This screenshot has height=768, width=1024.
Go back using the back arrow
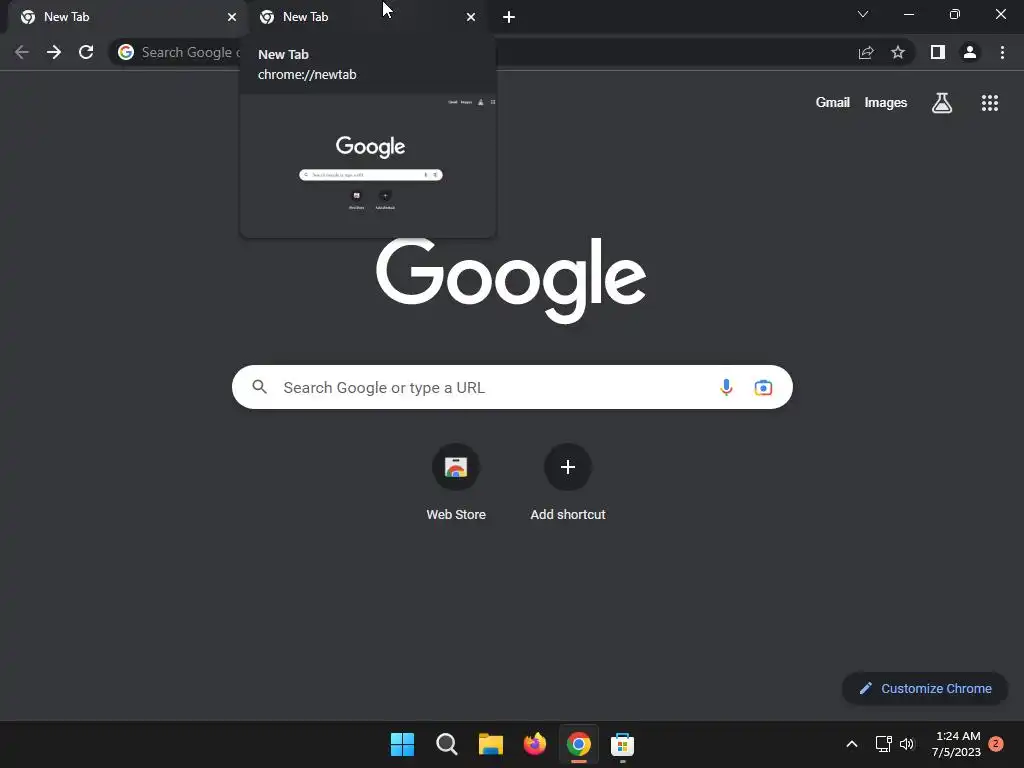(x=22, y=52)
